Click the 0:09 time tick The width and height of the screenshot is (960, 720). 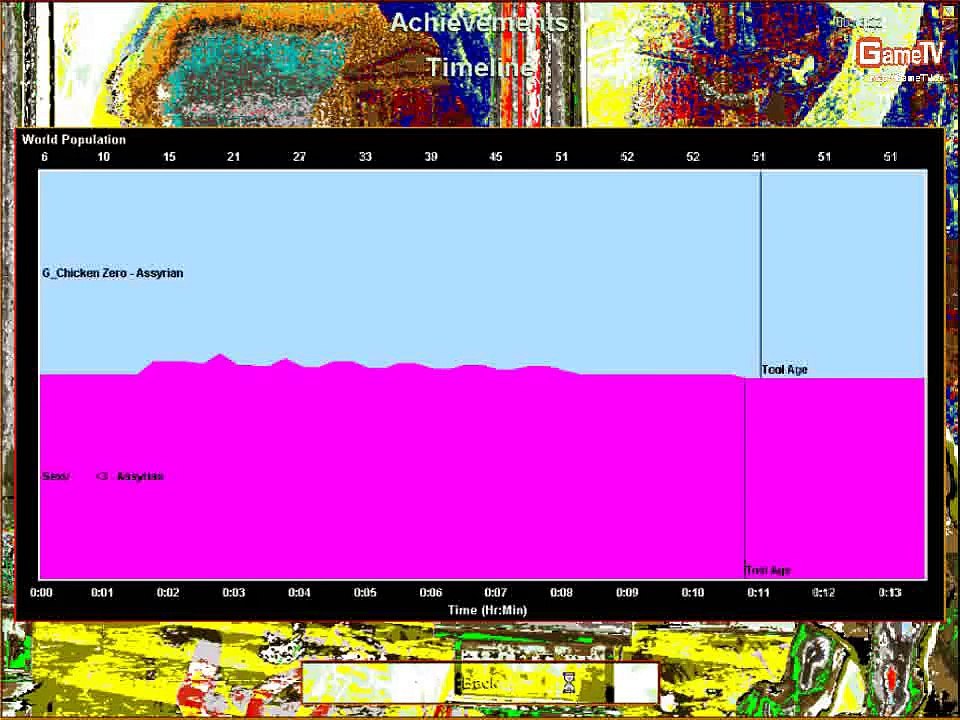(628, 593)
